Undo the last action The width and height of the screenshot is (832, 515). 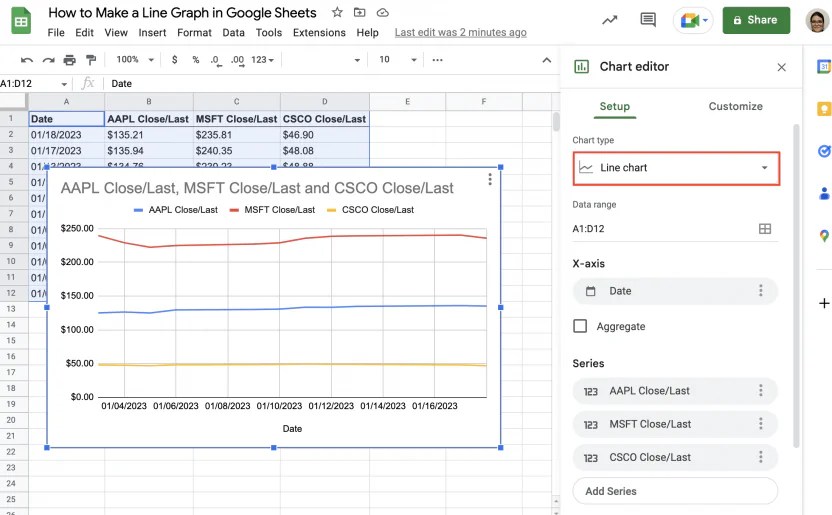(27, 60)
